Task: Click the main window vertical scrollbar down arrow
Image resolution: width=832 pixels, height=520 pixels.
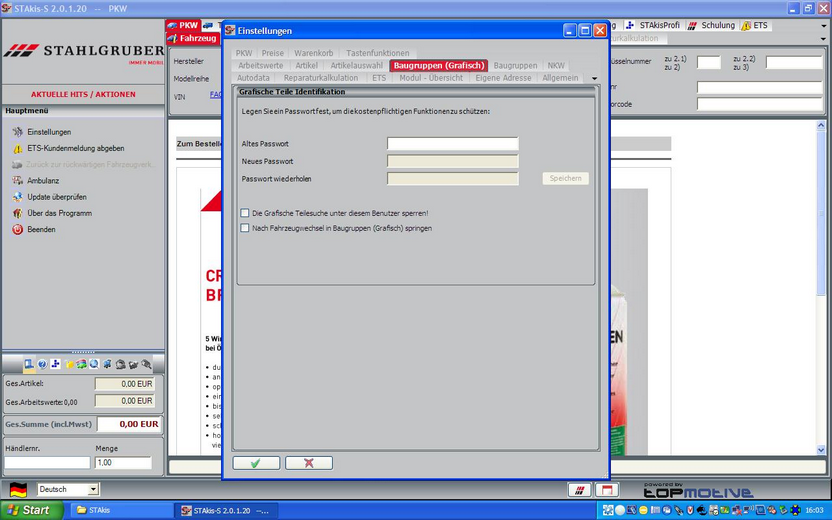Action: click(821, 450)
